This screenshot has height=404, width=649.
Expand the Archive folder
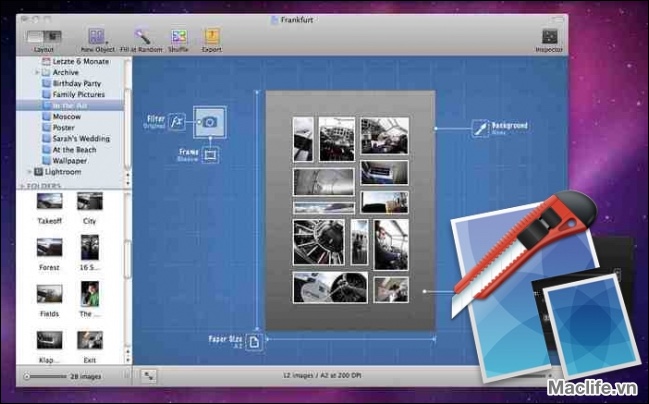tap(37, 72)
